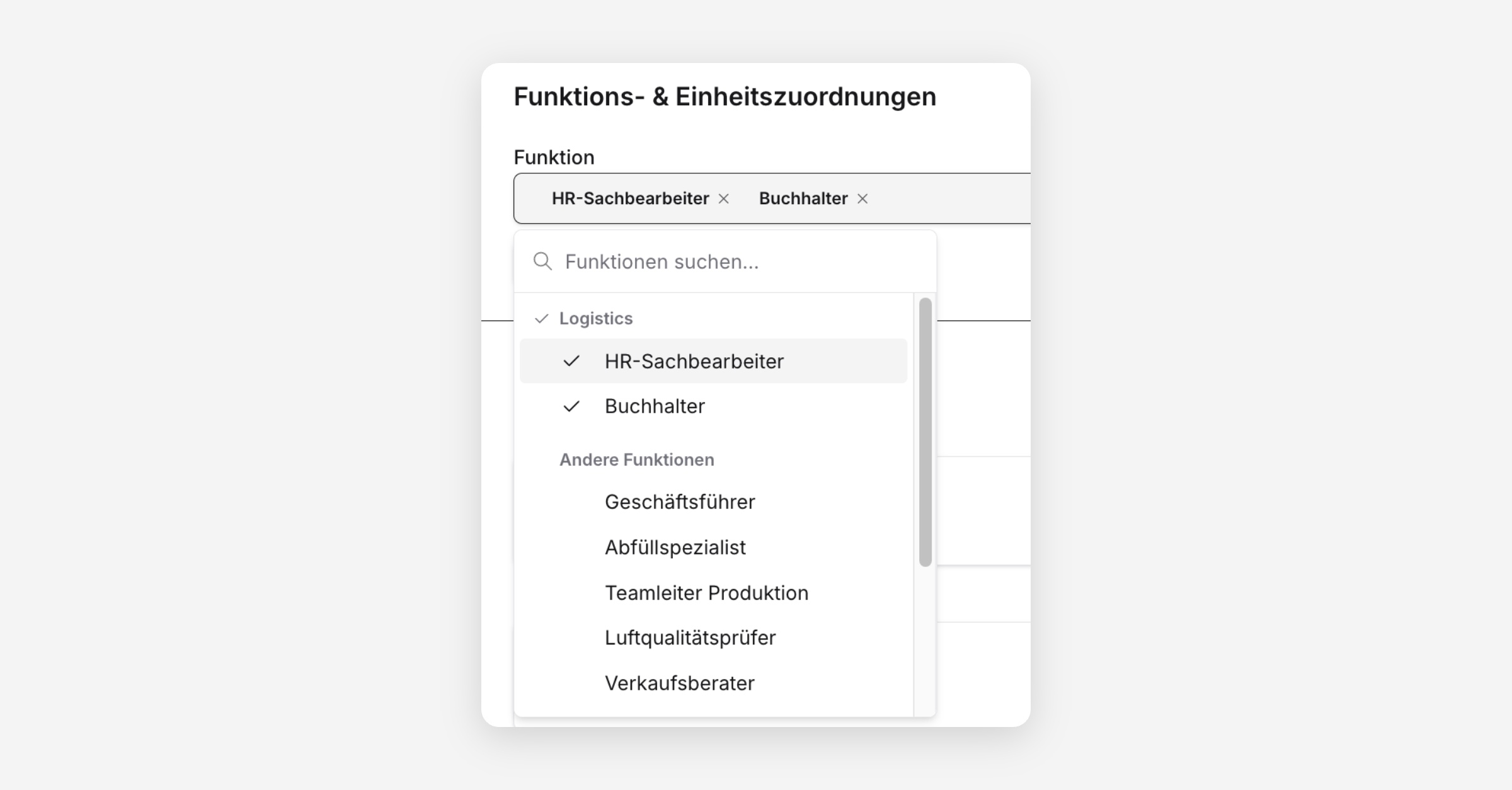
Task: Click the Buchhalter tag label
Action: pos(803,198)
